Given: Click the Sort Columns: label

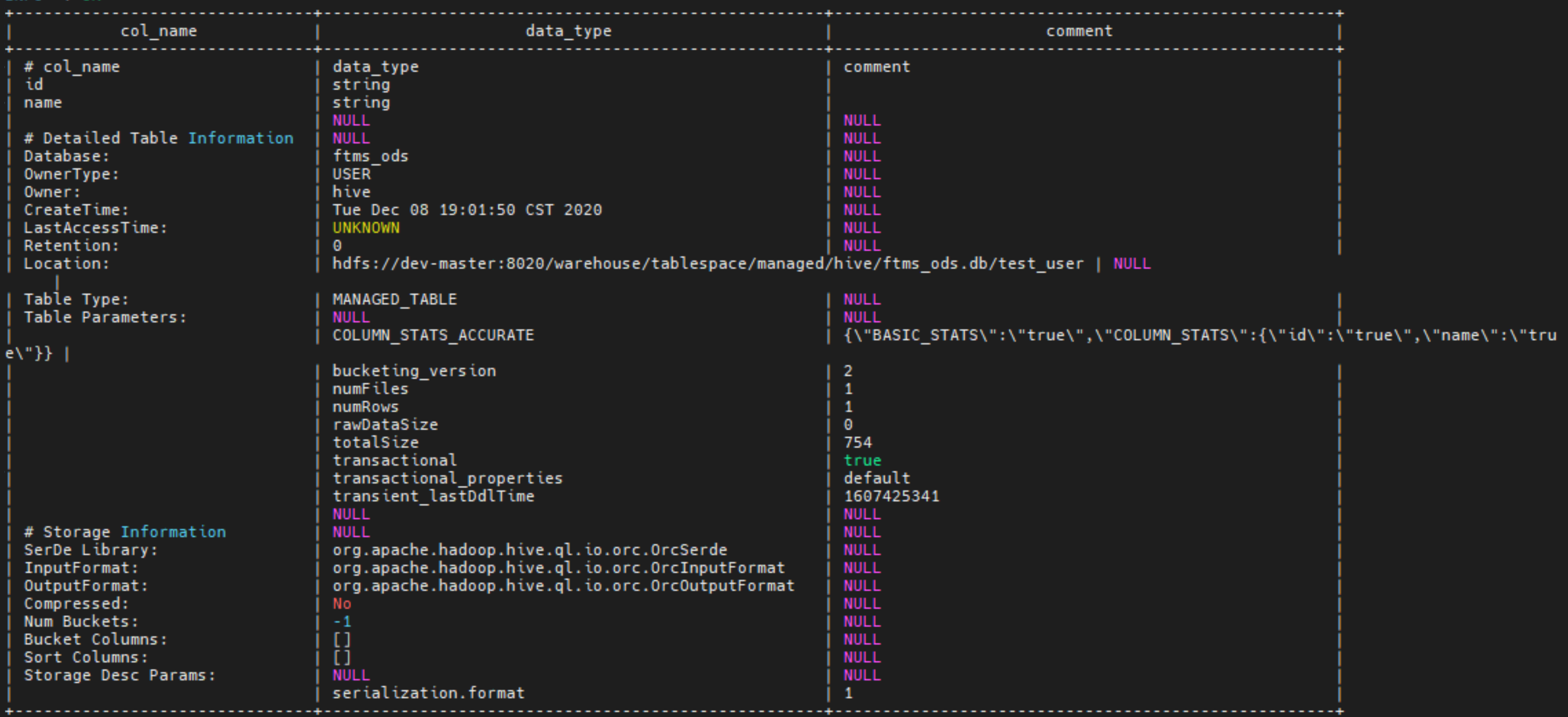Looking at the screenshot, I should pos(86,658).
